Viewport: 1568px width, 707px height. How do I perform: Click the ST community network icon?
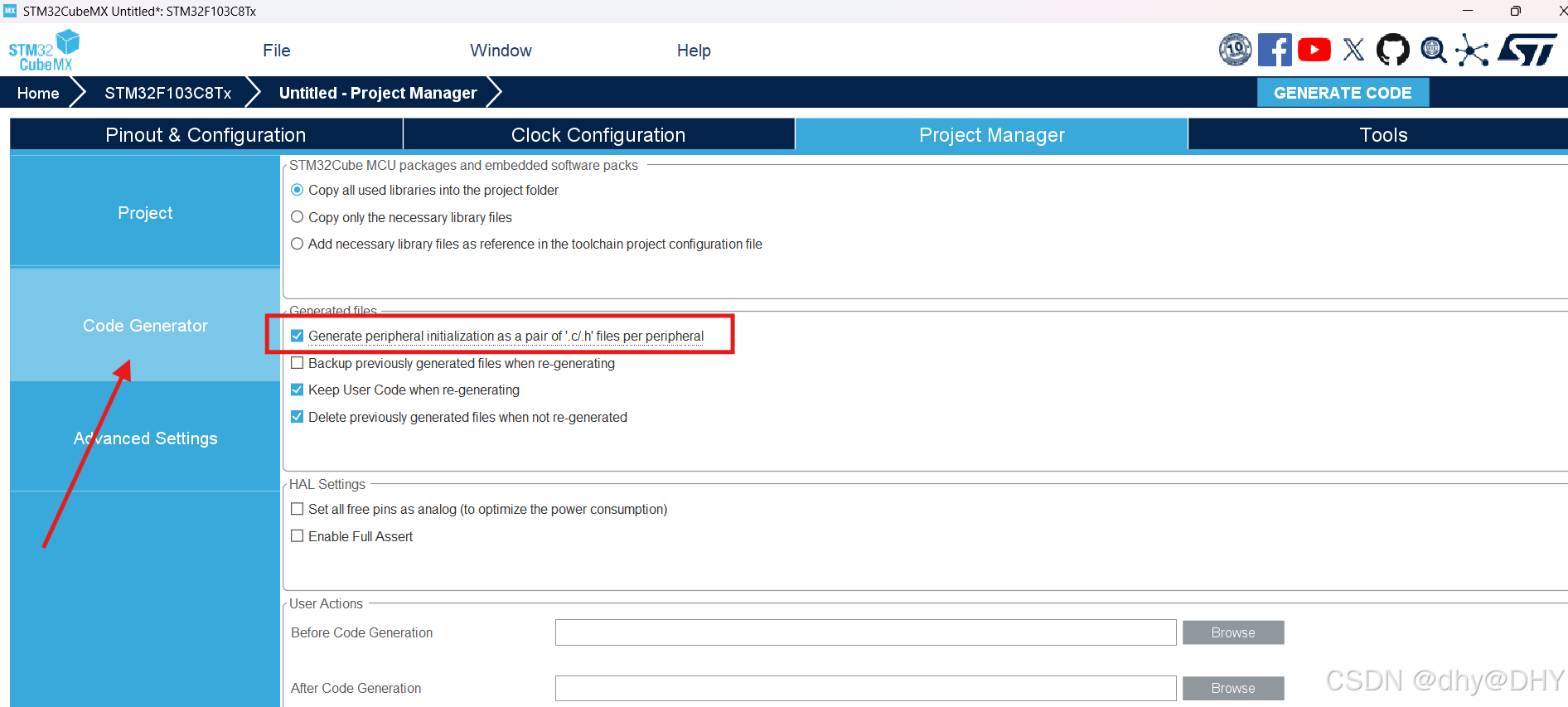point(1472,50)
